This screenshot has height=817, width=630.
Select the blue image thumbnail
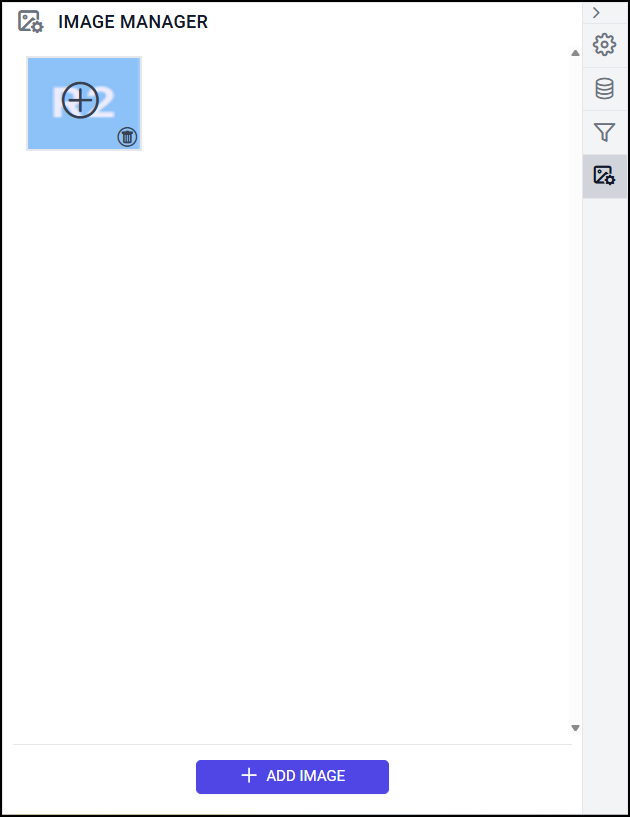tap(84, 104)
